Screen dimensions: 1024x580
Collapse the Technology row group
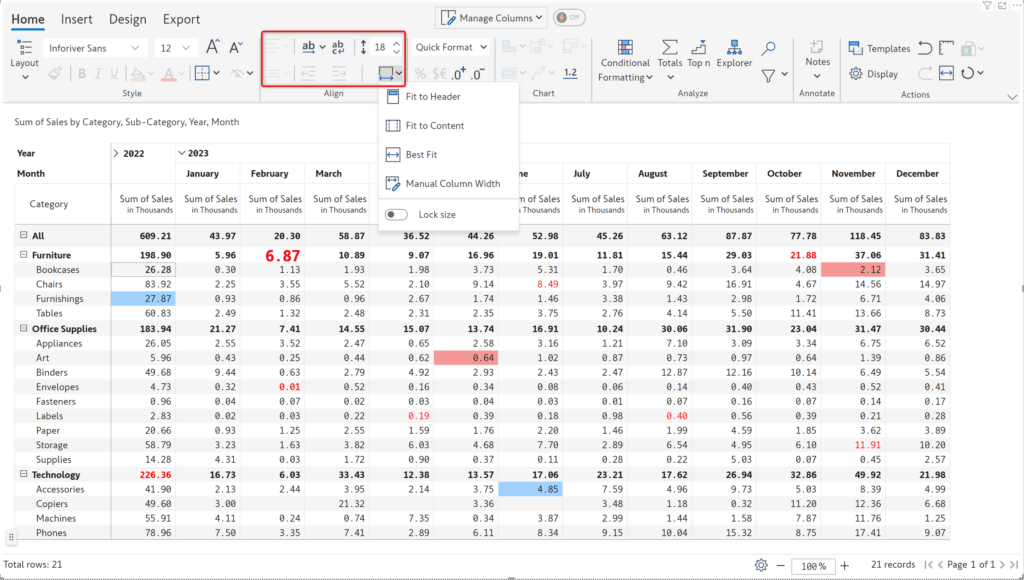point(22,474)
